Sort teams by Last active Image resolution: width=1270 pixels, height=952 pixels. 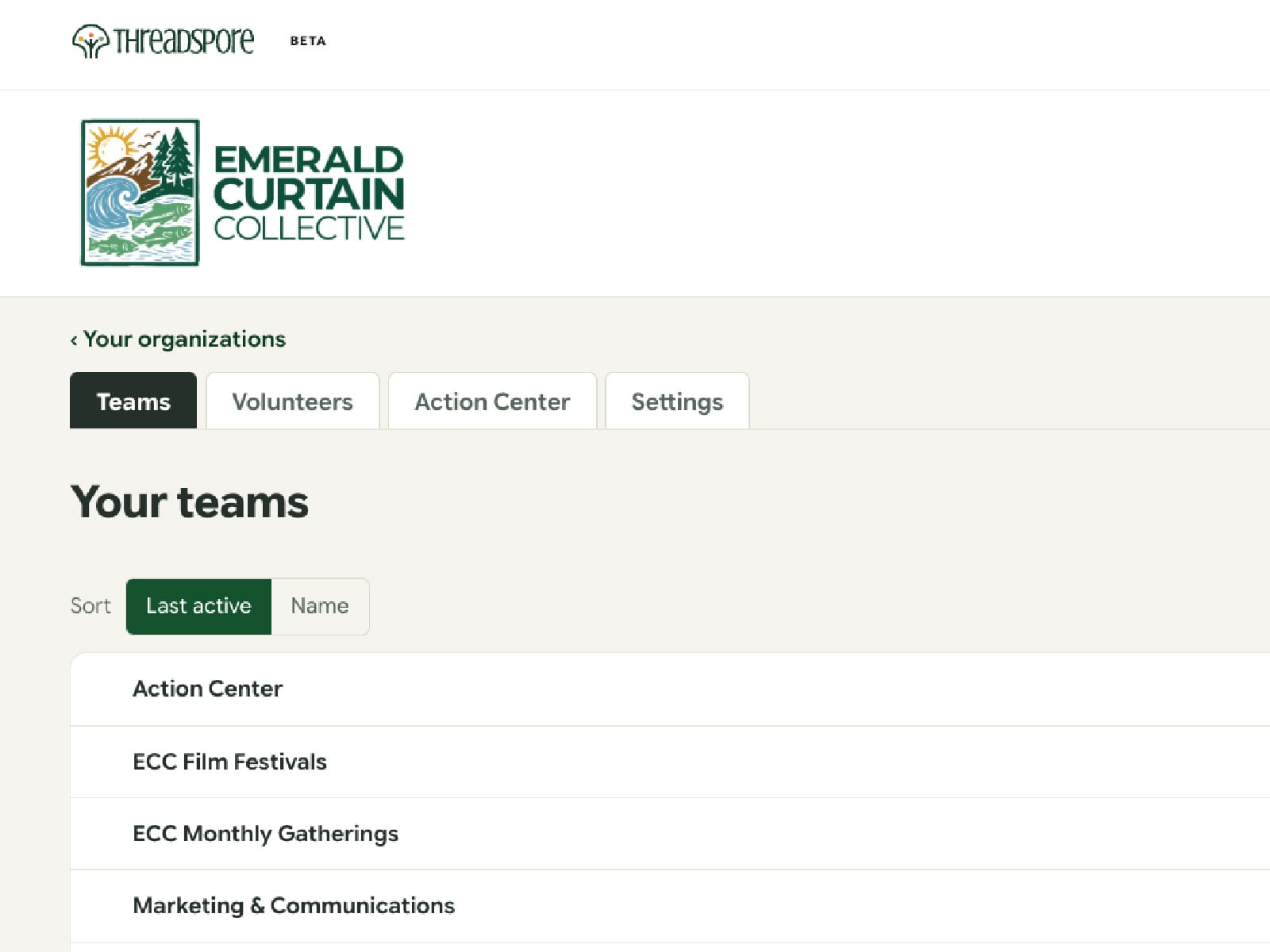198,606
